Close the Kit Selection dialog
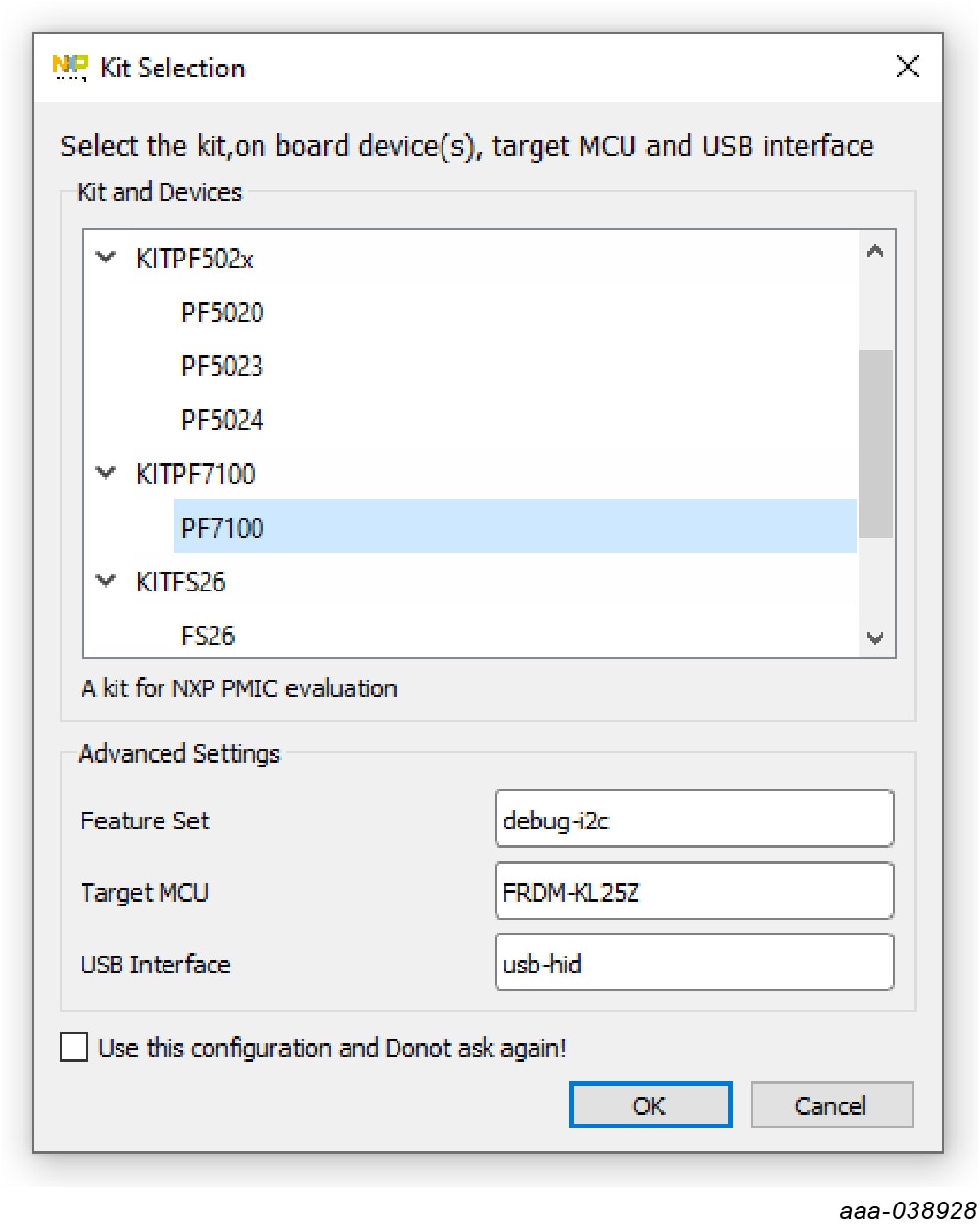This screenshot has width=980, height=1228. click(908, 67)
